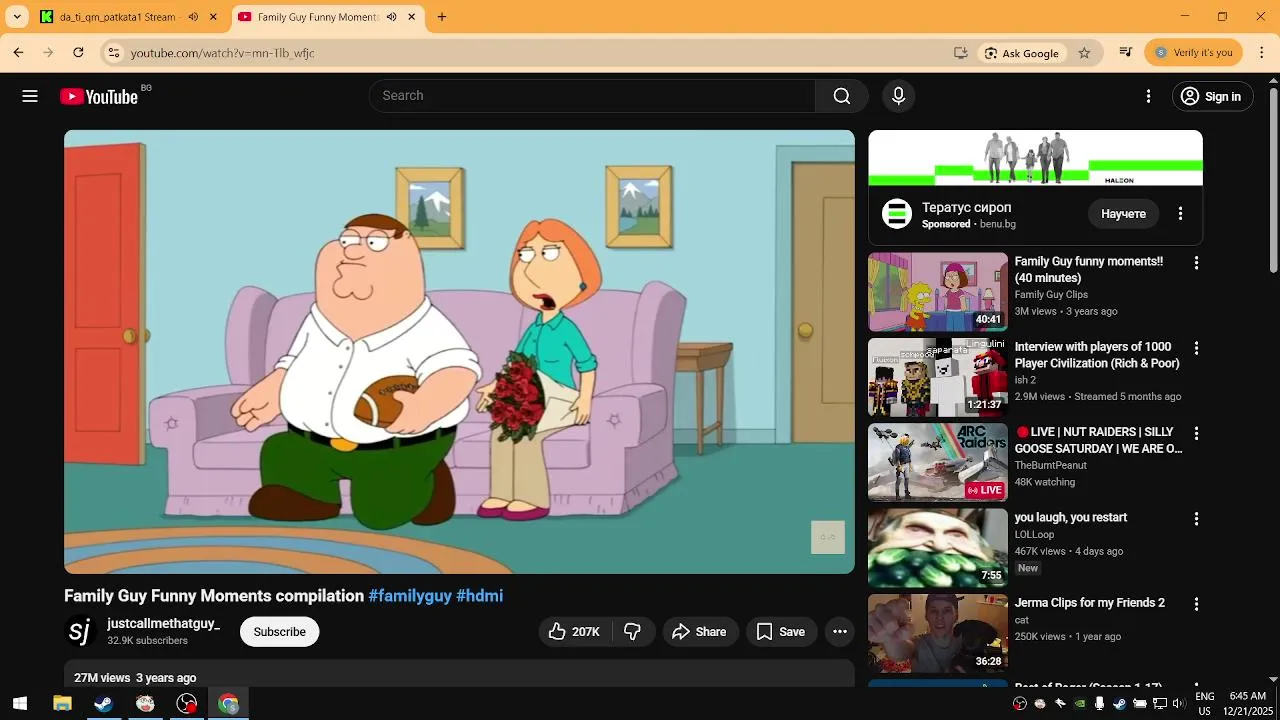Screen dimensions: 1280x720
Task: Open the taskbar clock showing 6:45 AM
Action: pyautogui.click(x=1247, y=704)
